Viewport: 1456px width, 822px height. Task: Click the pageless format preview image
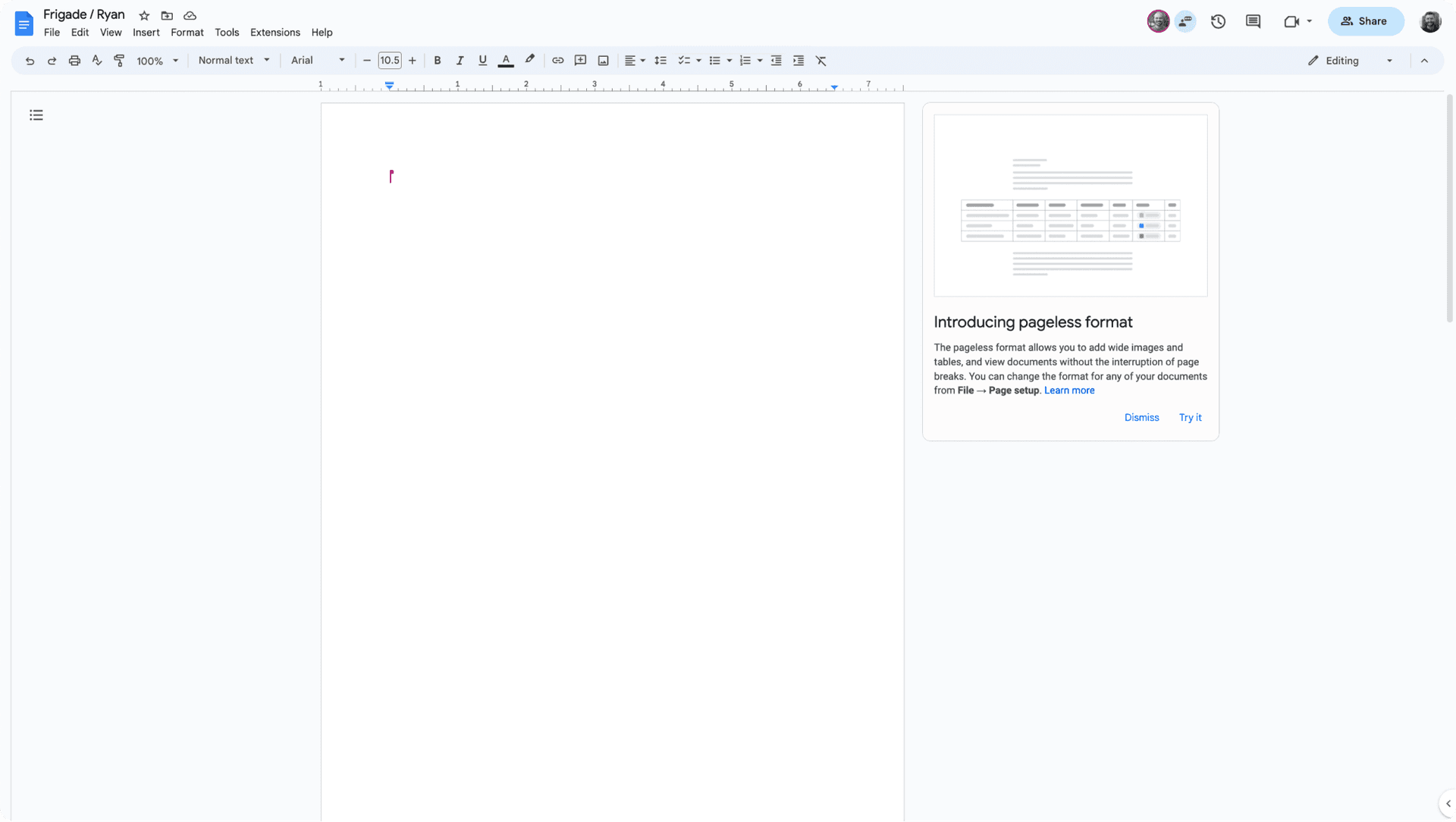(x=1071, y=206)
